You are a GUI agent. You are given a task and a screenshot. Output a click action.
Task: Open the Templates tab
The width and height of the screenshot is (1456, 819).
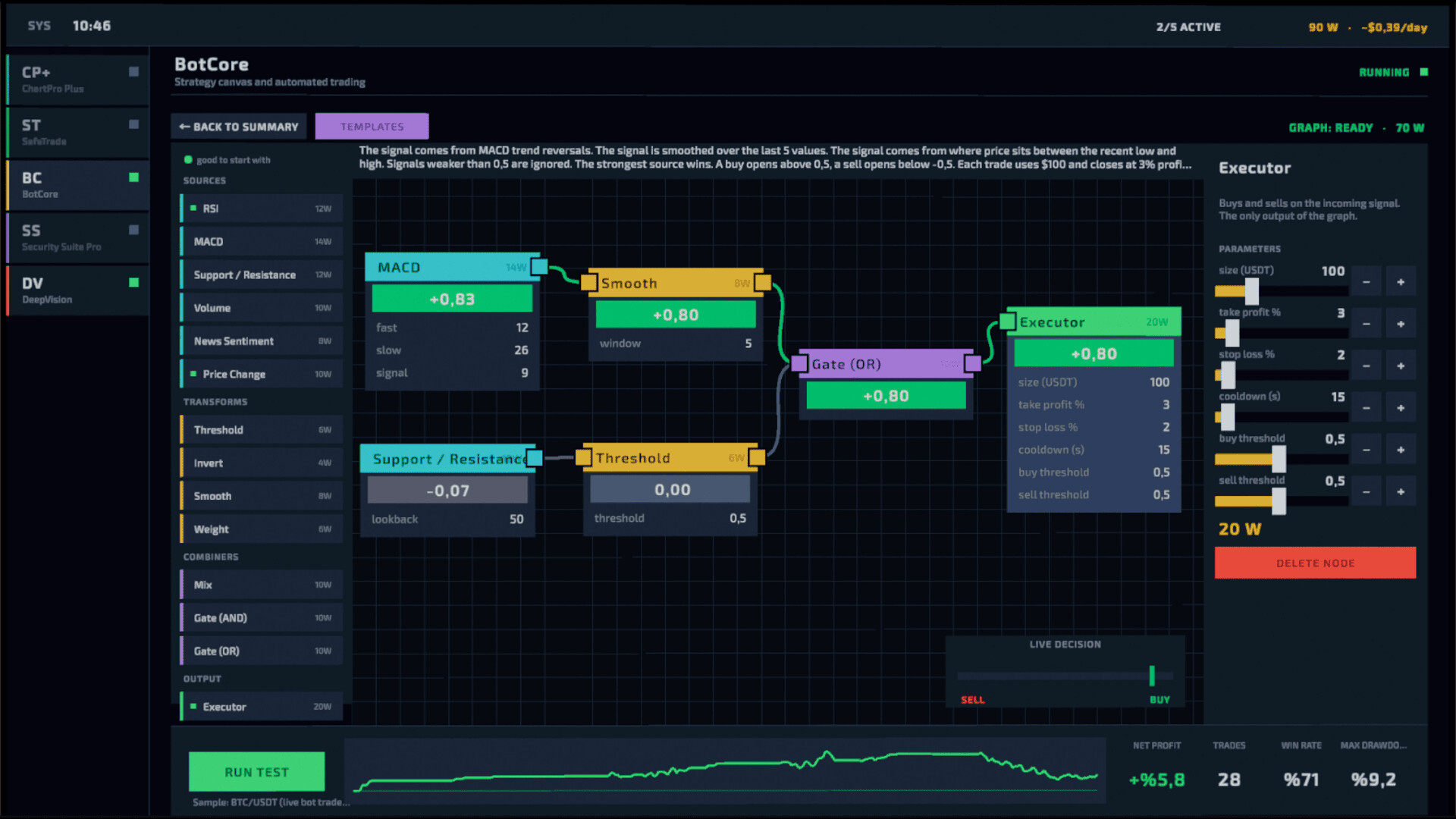(372, 127)
